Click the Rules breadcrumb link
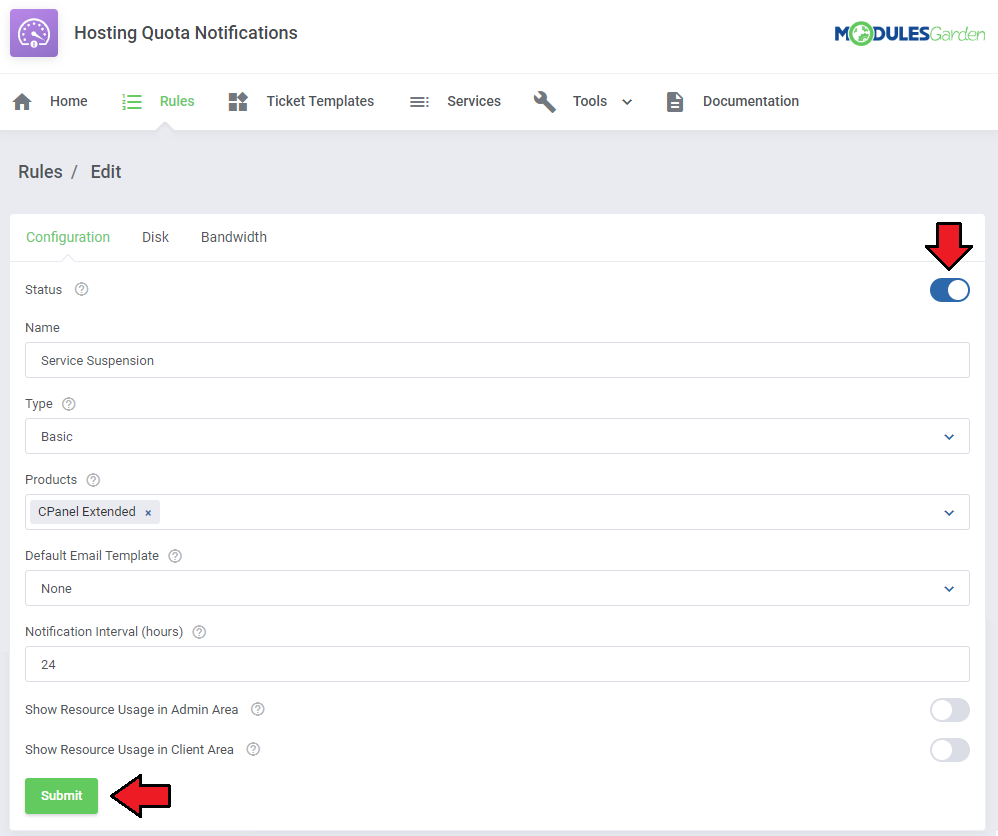 coord(40,172)
